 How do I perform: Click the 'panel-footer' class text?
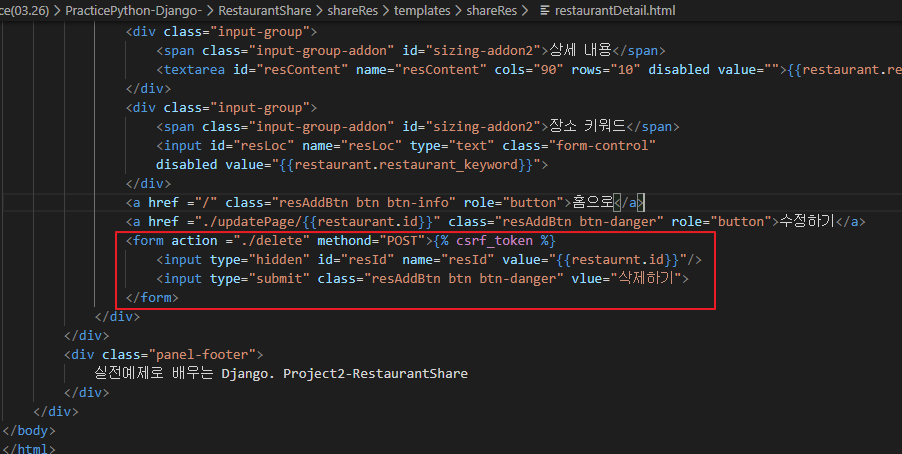(x=202, y=354)
